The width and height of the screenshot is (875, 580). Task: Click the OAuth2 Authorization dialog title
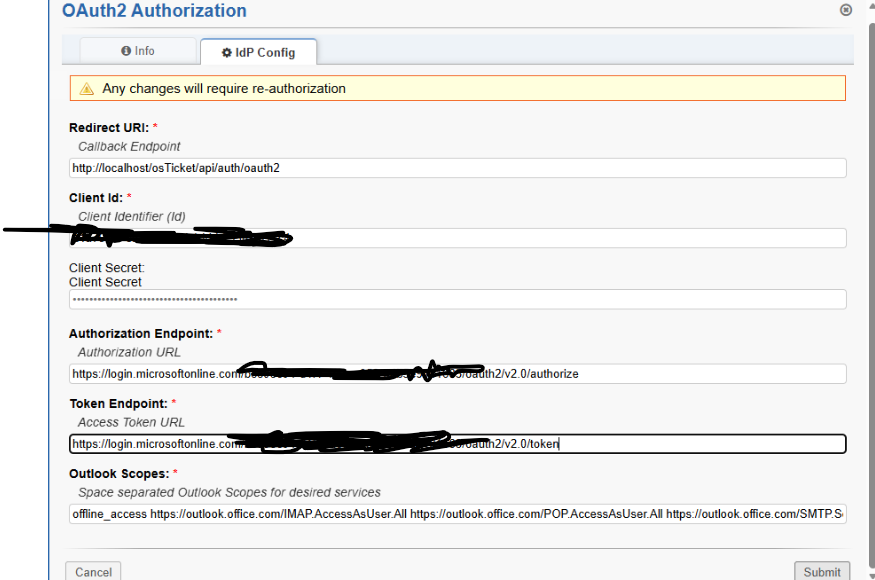(x=154, y=12)
